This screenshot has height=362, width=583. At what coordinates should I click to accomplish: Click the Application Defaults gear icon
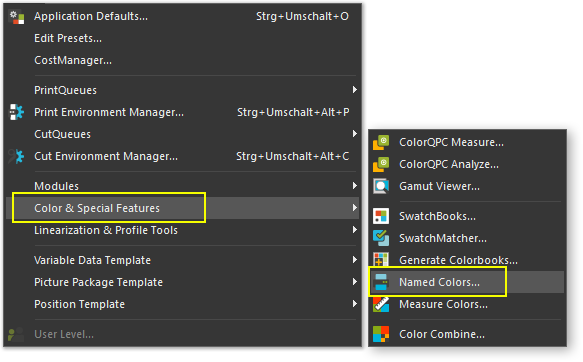click(16, 17)
